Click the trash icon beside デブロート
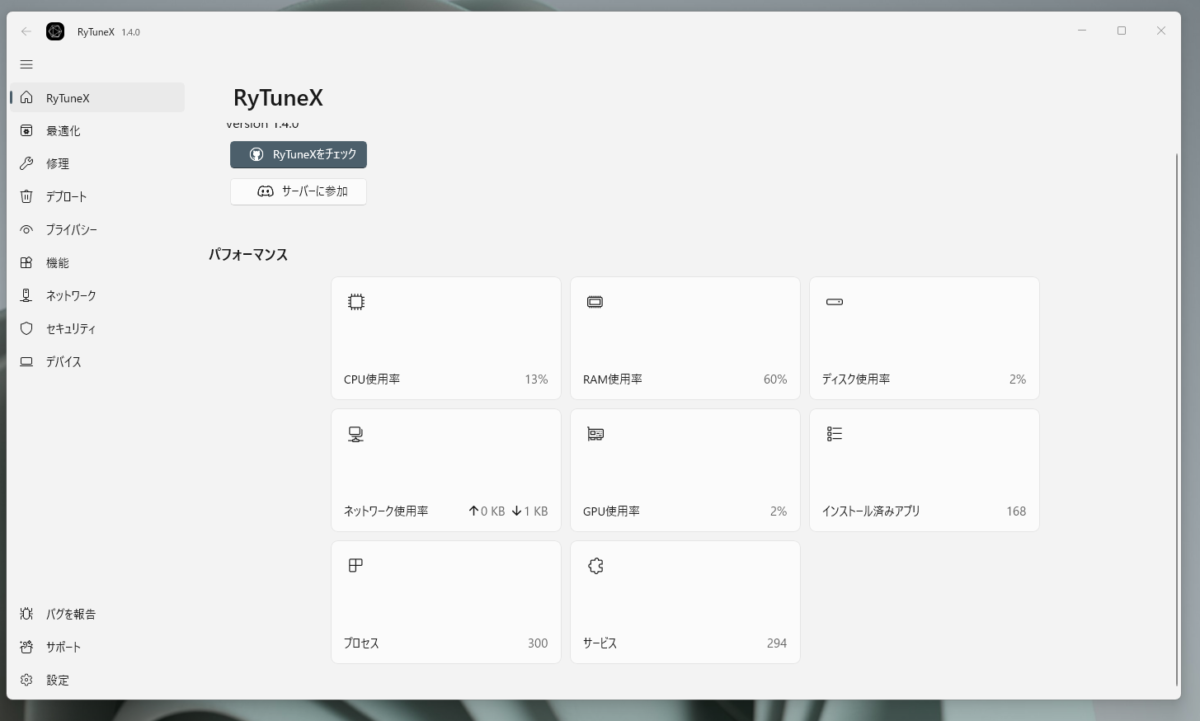 [27, 197]
